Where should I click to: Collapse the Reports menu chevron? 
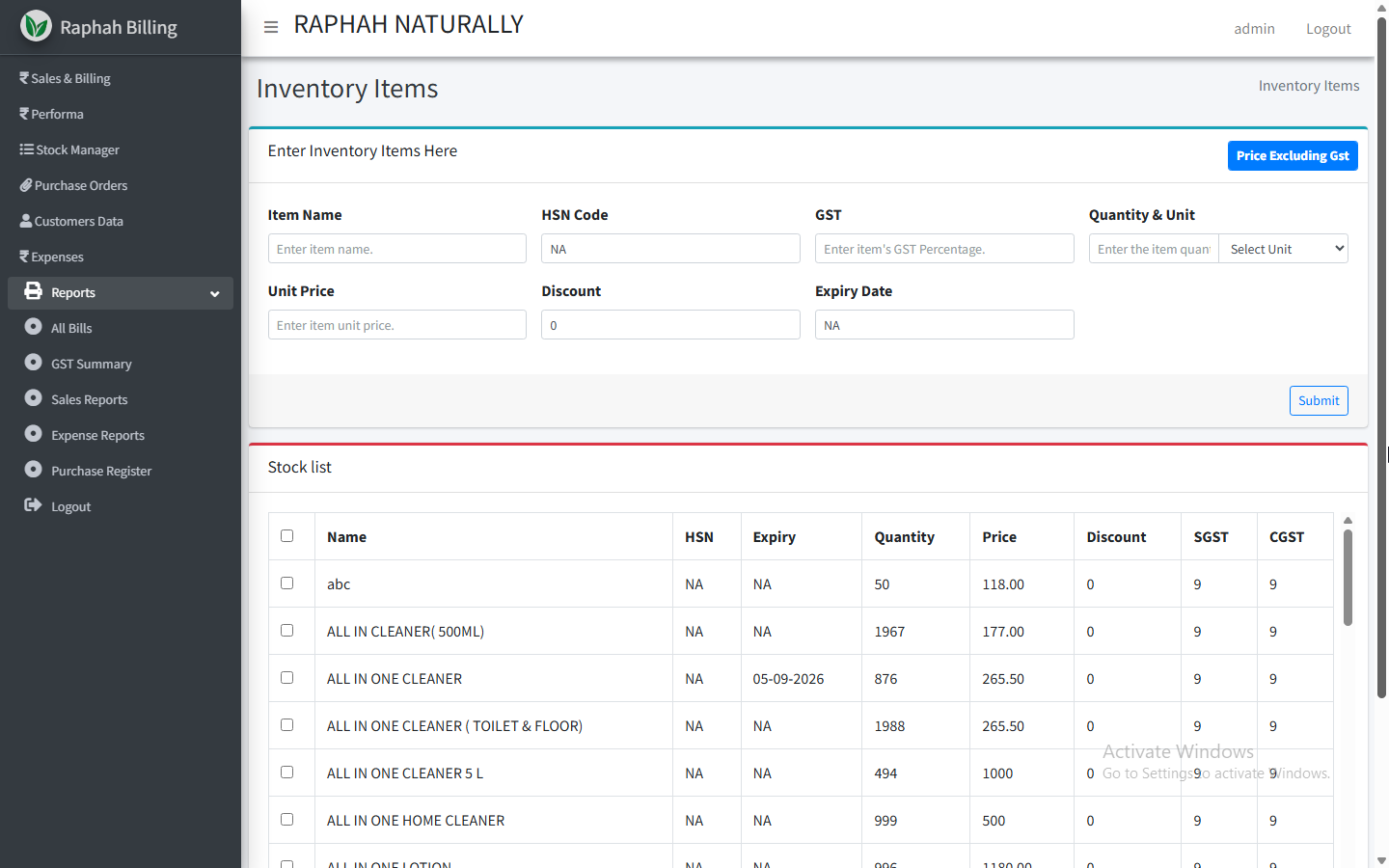214,293
